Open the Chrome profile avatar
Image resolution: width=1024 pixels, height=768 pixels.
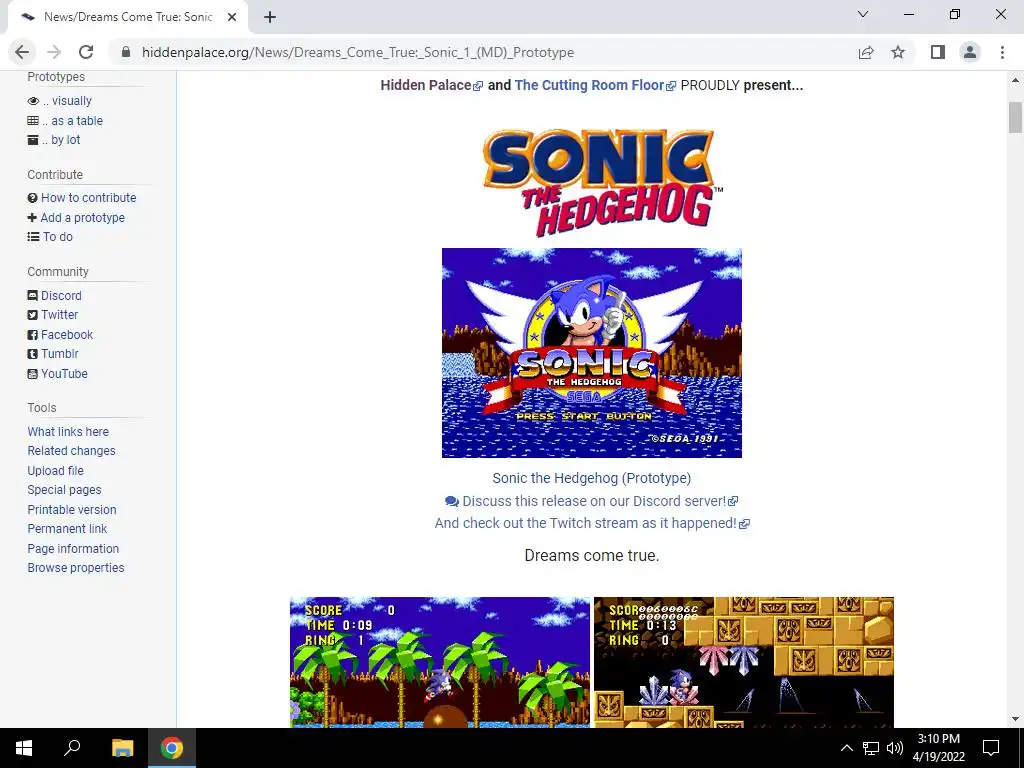(x=970, y=52)
